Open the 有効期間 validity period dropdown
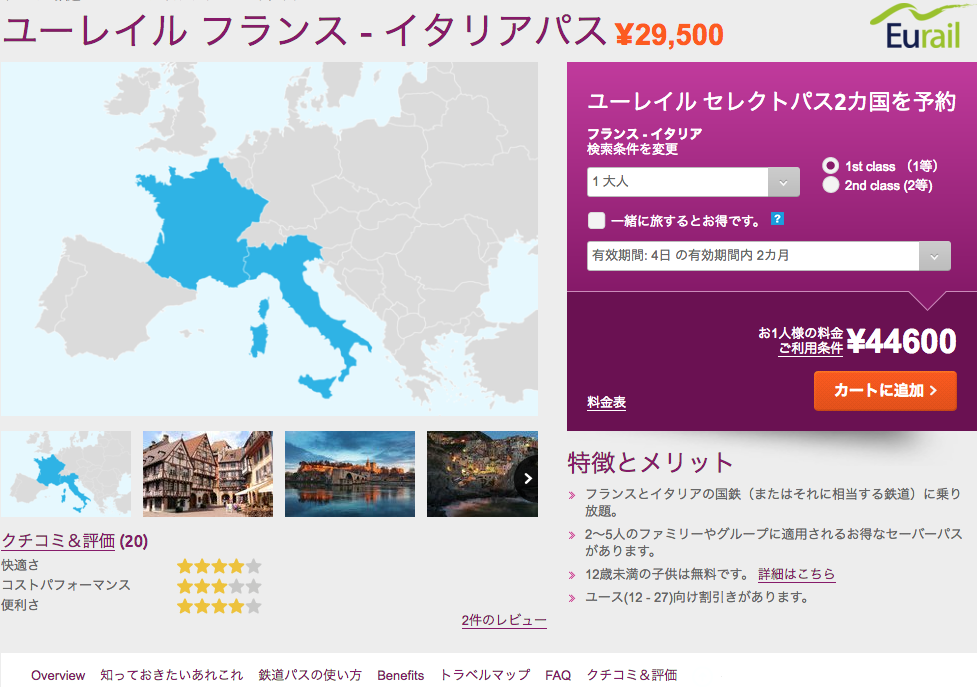This screenshot has width=977, height=687. click(x=768, y=256)
